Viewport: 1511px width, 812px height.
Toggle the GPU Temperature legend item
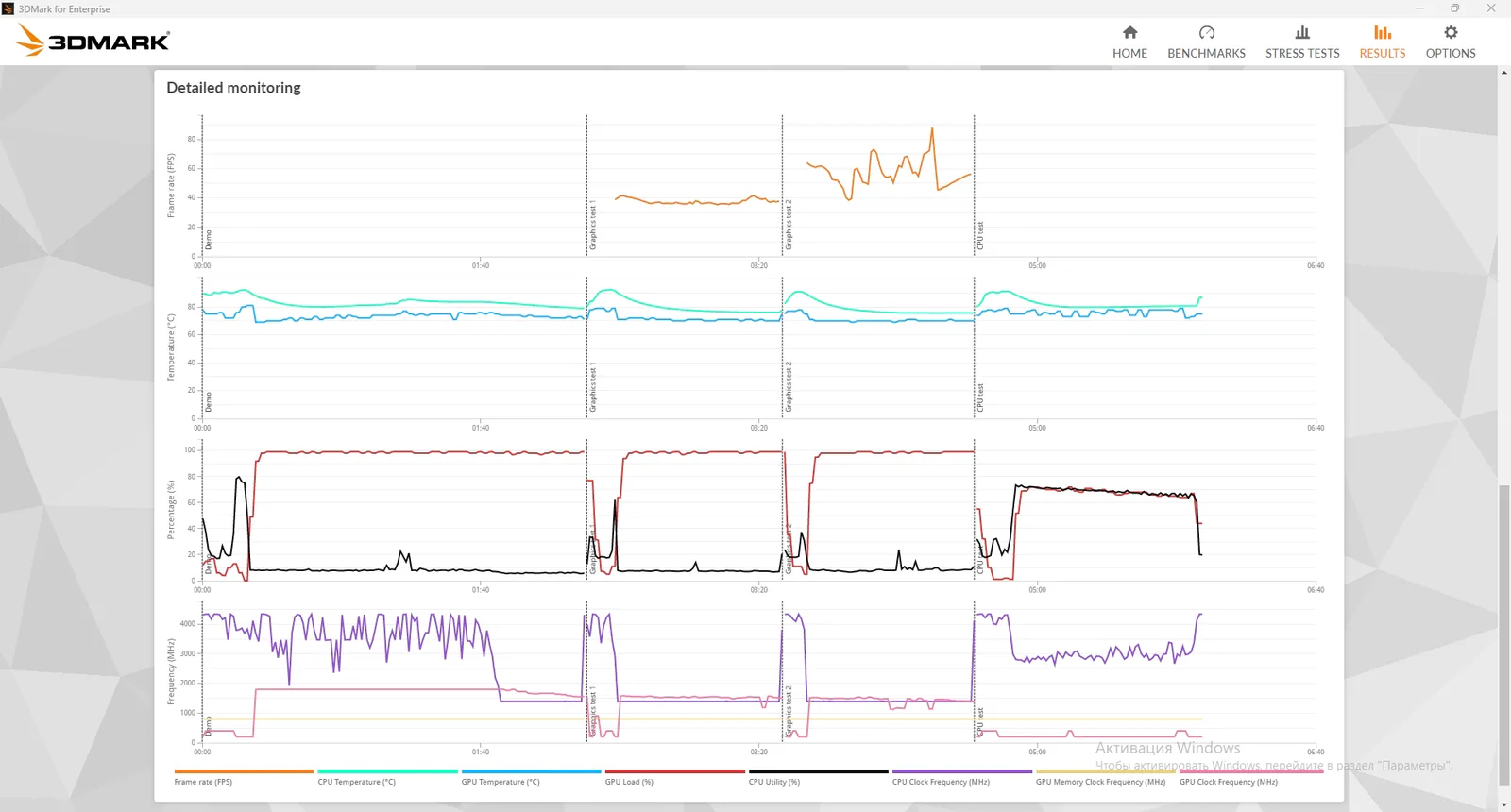pyautogui.click(x=531, y=777)
